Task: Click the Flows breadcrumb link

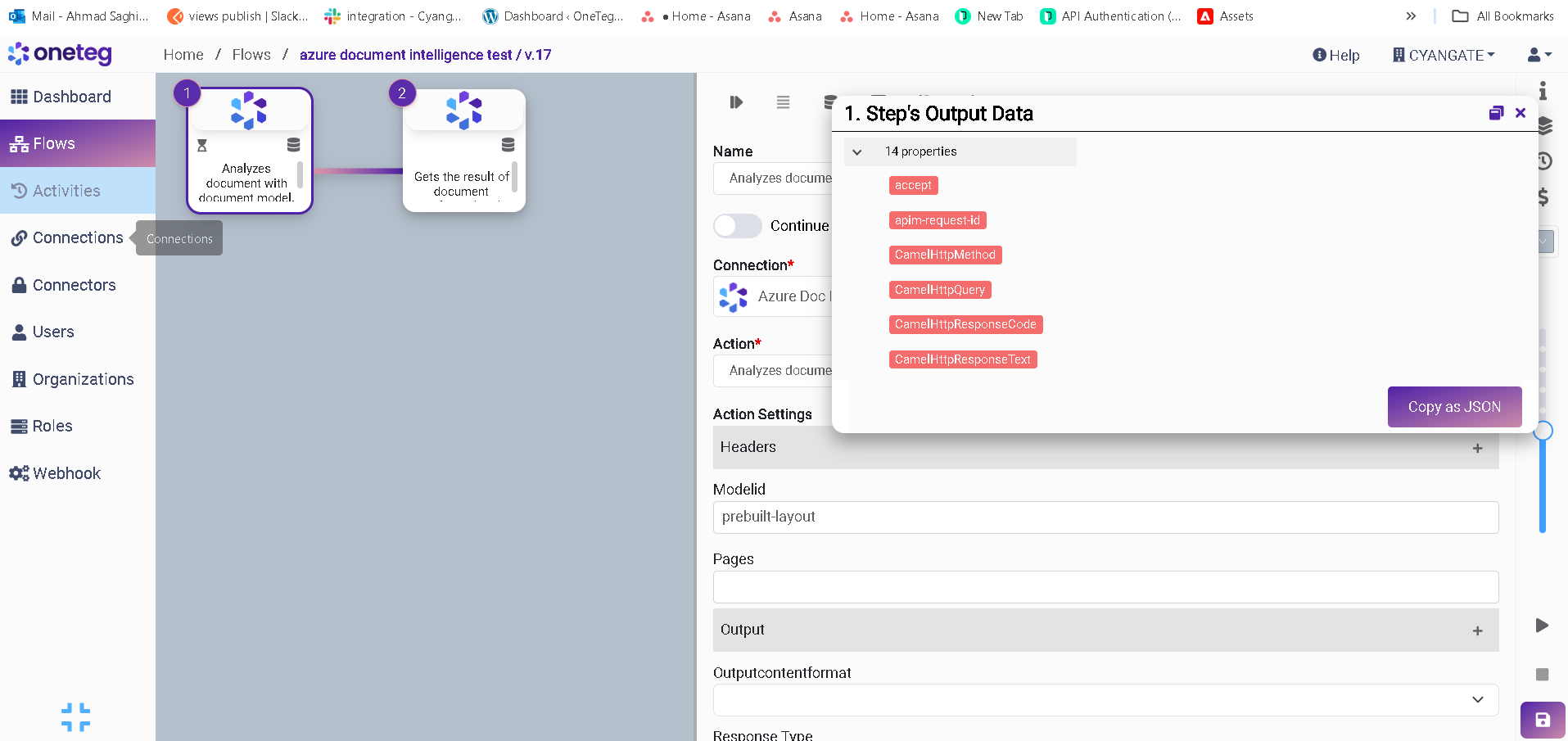Action: click(251, 55)
